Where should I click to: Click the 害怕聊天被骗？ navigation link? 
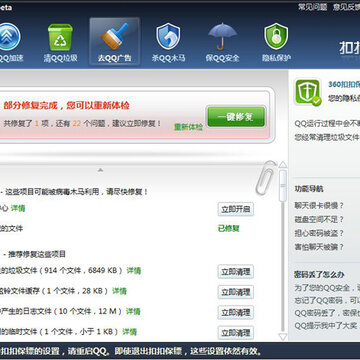319,247
